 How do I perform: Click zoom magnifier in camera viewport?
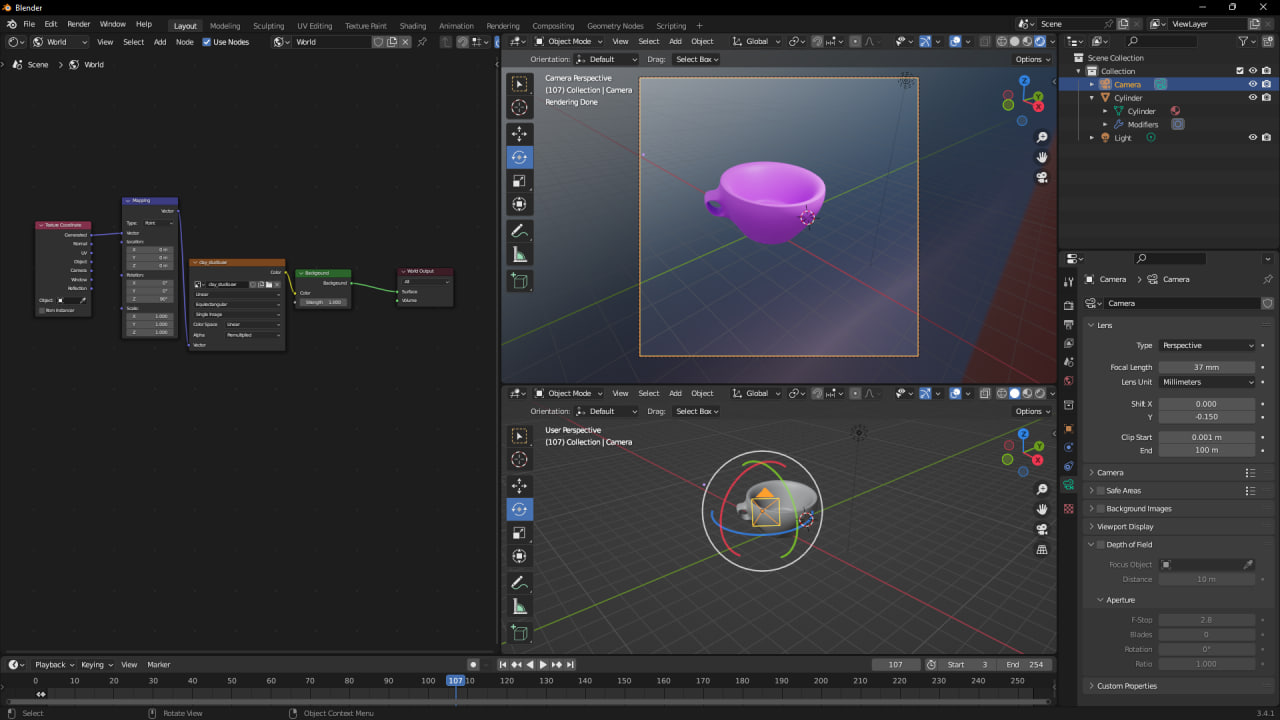pyautogui.click(x=1042, y=137)
